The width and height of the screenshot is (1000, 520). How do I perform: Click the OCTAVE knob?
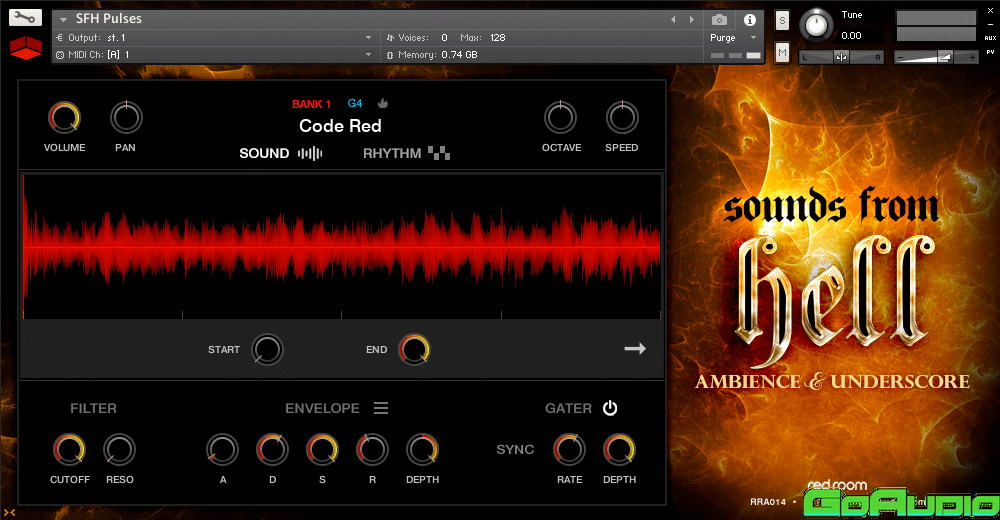pos(561,117)
